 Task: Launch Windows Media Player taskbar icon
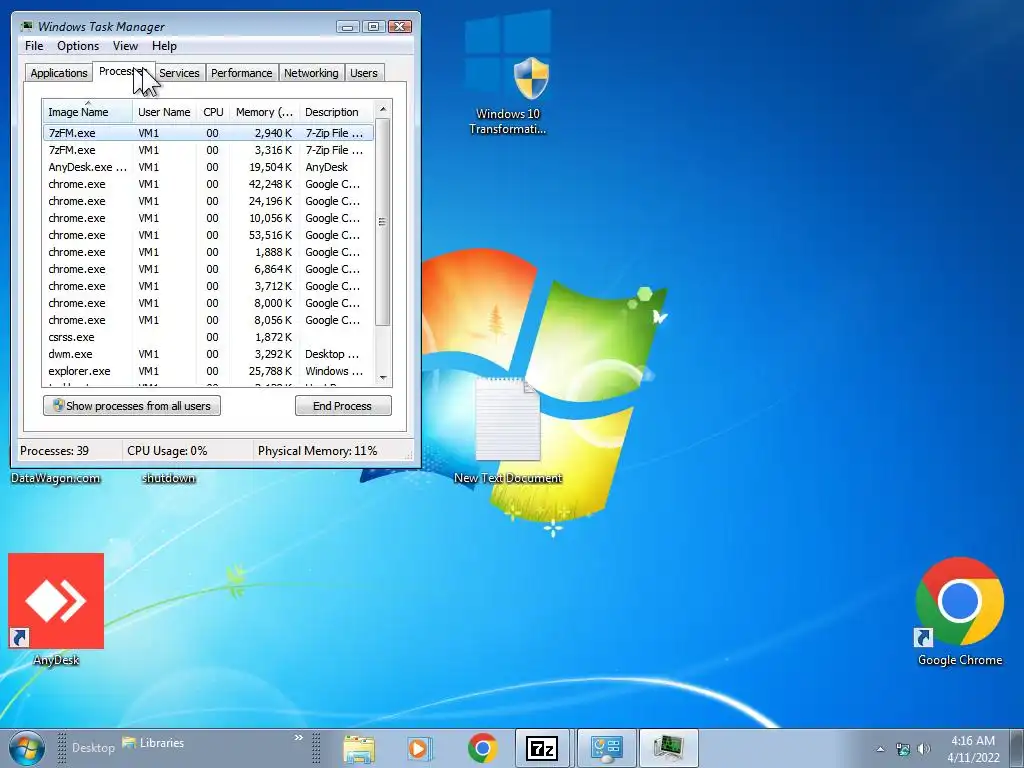point(419,748)
